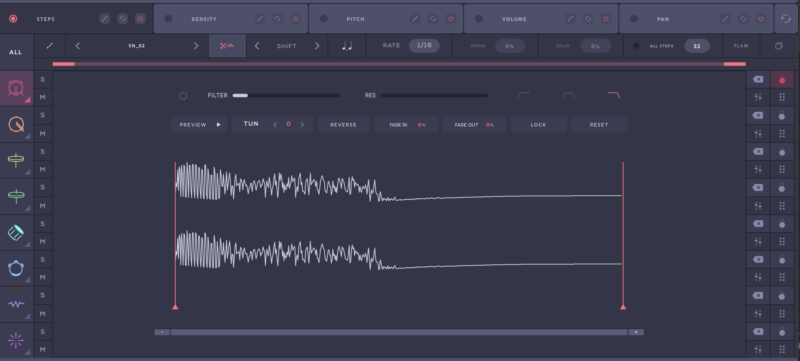This screenshot has height=361, width=800.
Task: Click the Pan circular reset icon
Action: click(x=743, y=19)
